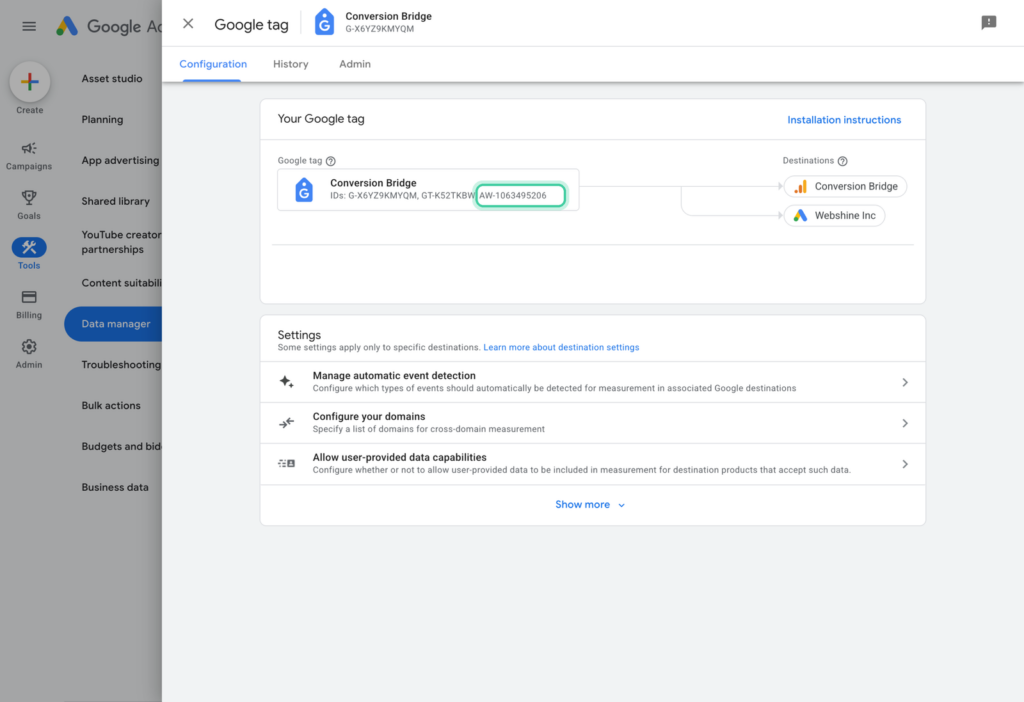This screenshot has height=702, width=1024.
Task: Expand Allow user-provided data capabilities chevron
Action: coord(905,464)
